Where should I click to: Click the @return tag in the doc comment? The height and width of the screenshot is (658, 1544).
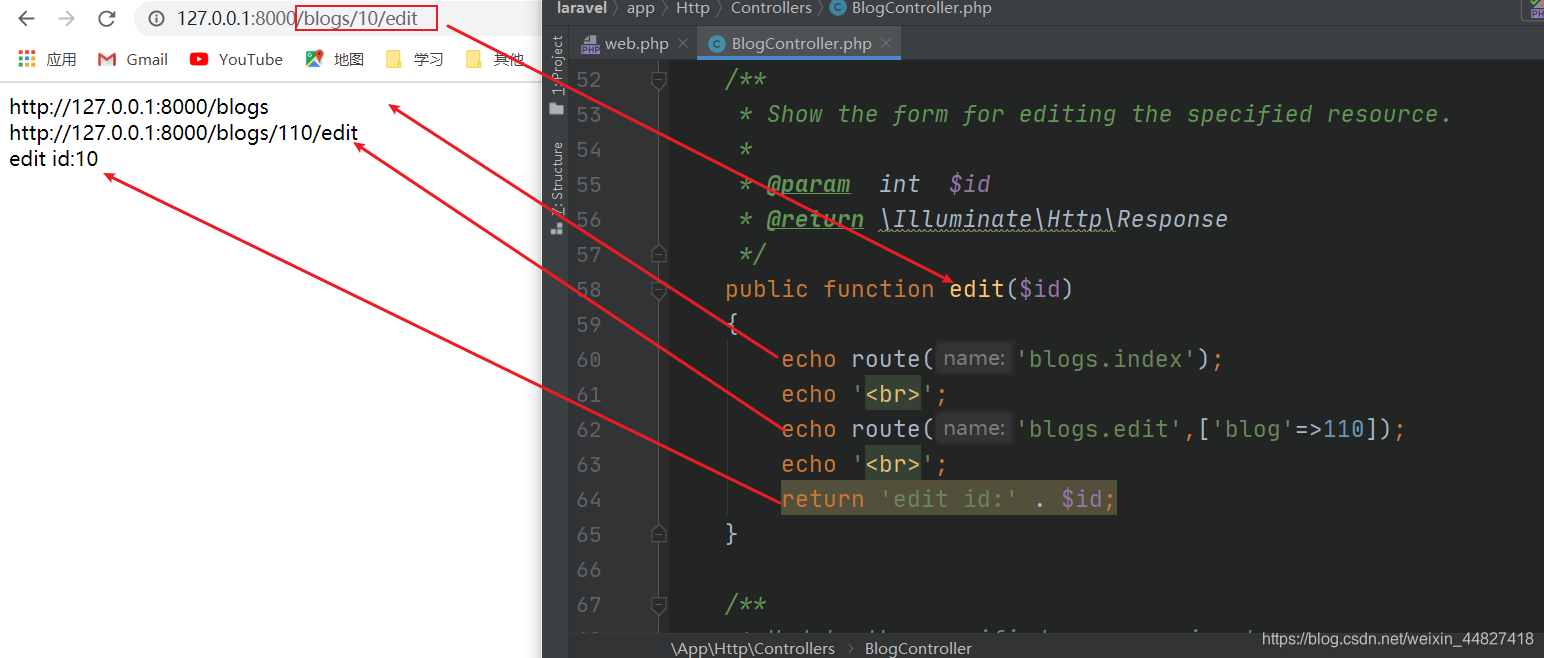[x=815, y=219]
